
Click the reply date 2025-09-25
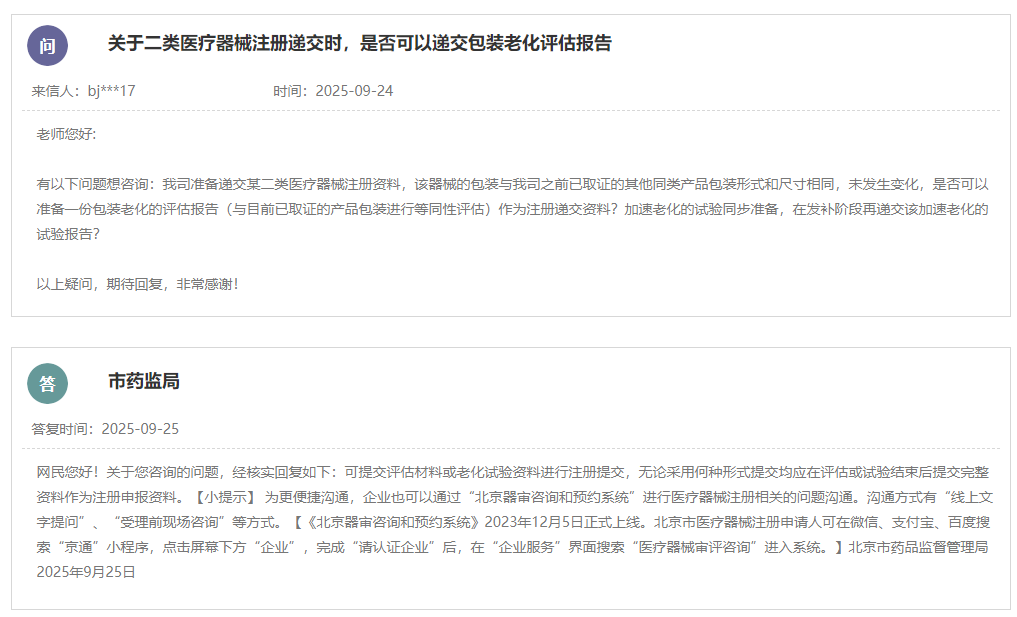(140, 429)
